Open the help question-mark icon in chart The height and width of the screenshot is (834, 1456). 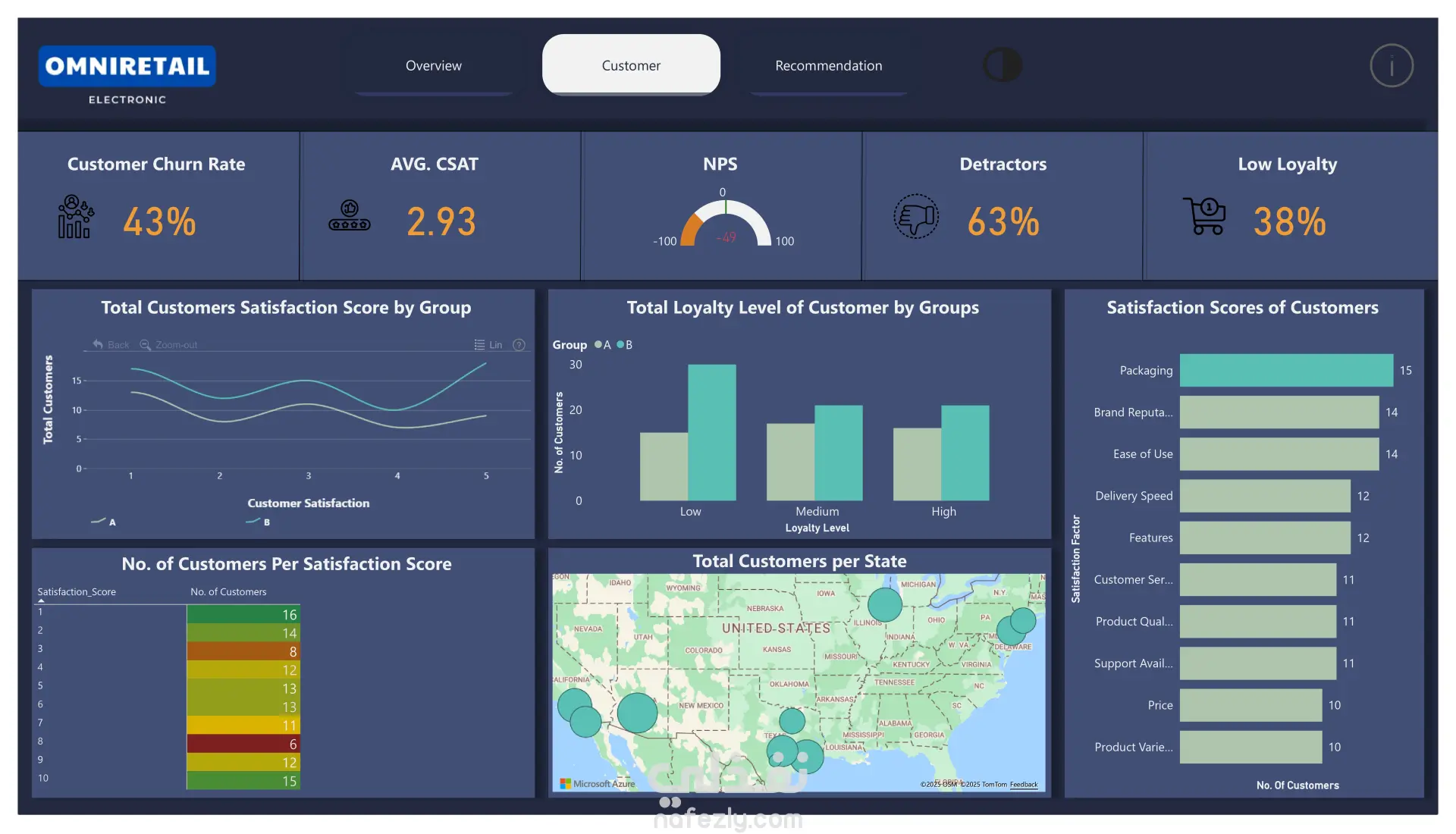tap(519, 344)
